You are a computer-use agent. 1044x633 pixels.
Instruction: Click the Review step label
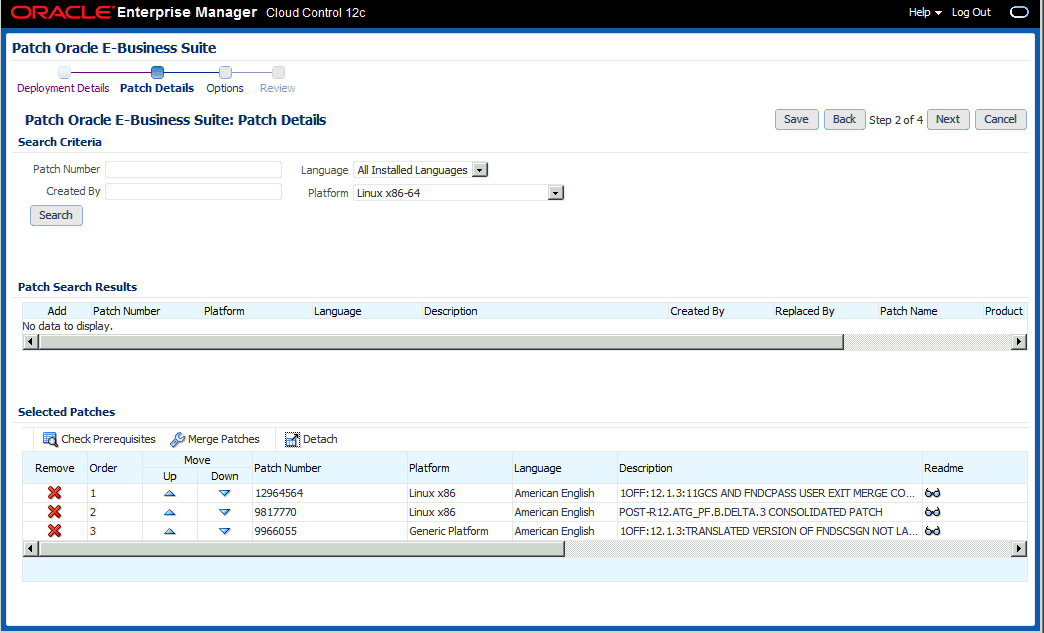click(278, 88)
